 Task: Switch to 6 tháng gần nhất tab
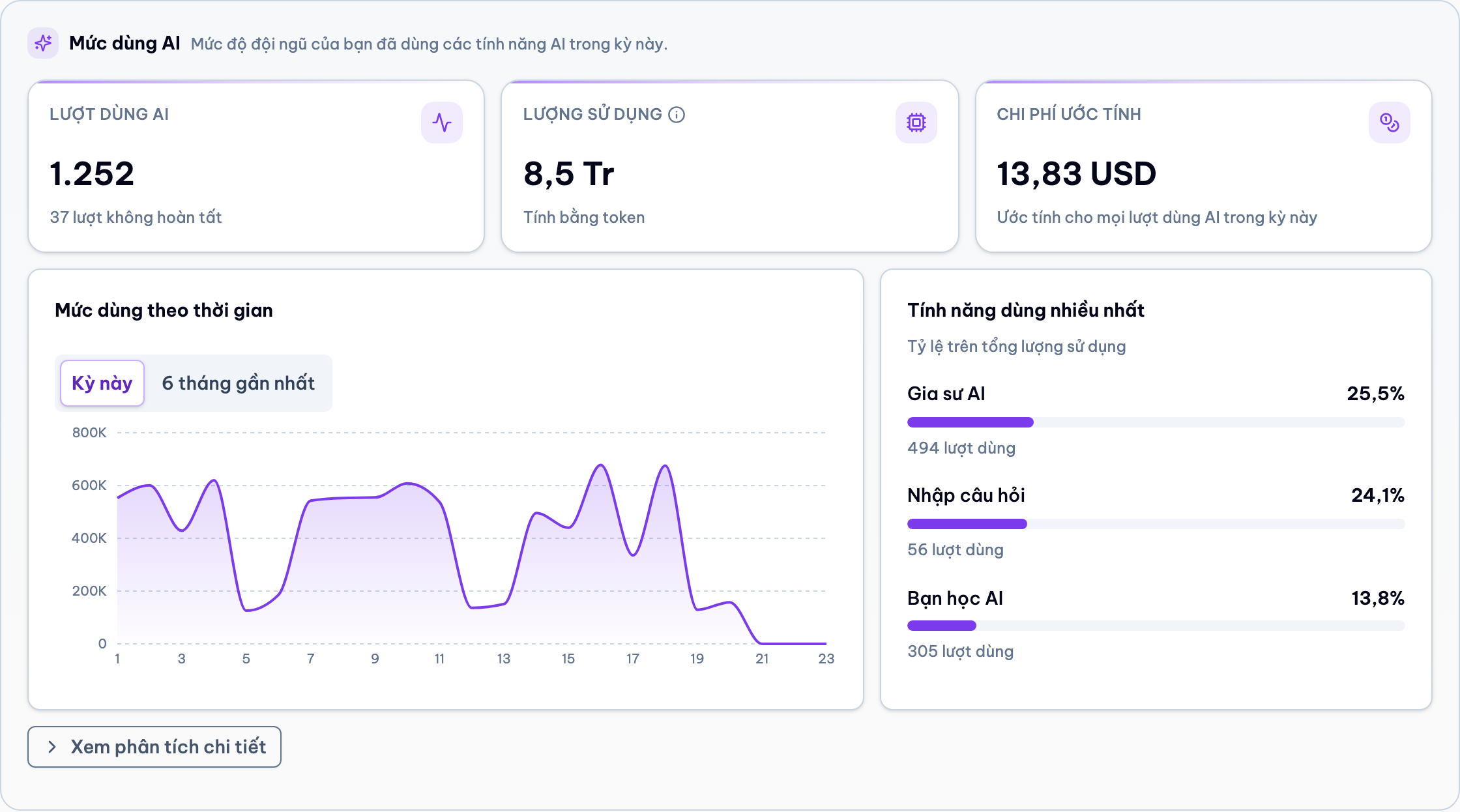(x=238, y=383)
